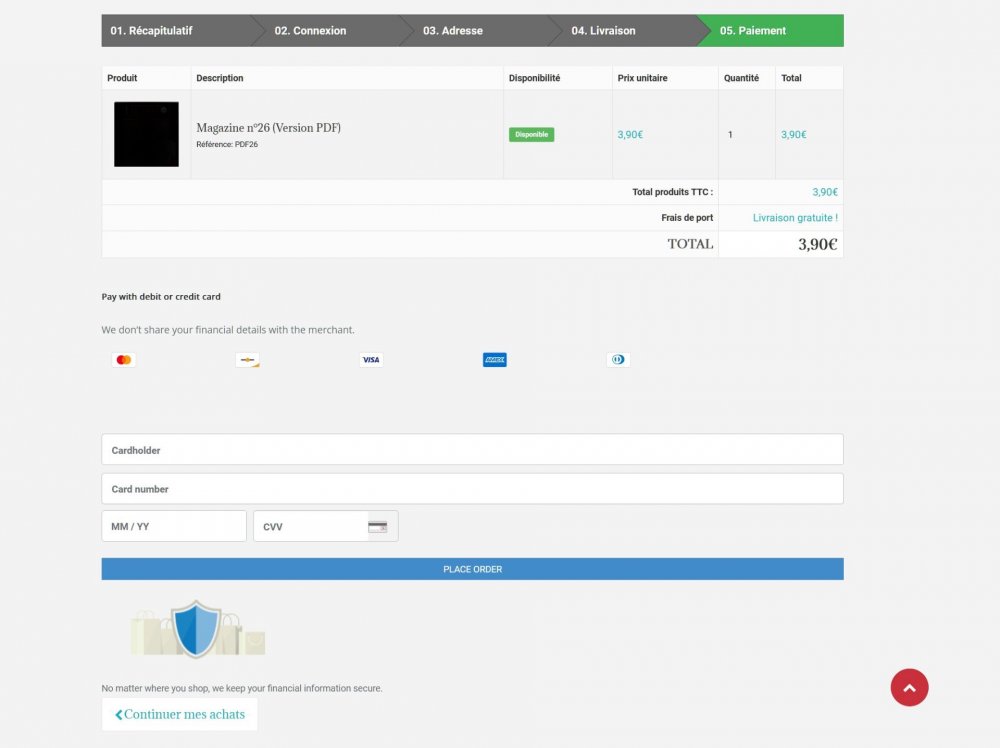Click the unit price 3,90€ under Prix unitaire
Image resolution: width=1000 pixels, height=748 pixels.
click(630, 135)
